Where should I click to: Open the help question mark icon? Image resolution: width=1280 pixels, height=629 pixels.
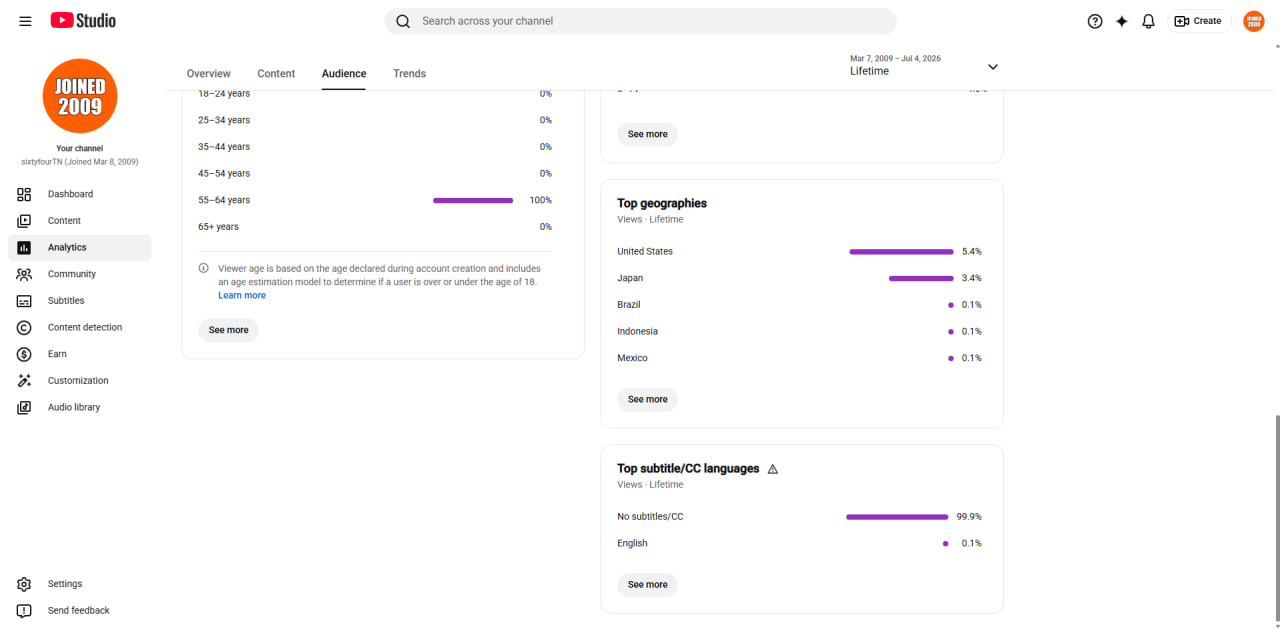pos(1095,21)
